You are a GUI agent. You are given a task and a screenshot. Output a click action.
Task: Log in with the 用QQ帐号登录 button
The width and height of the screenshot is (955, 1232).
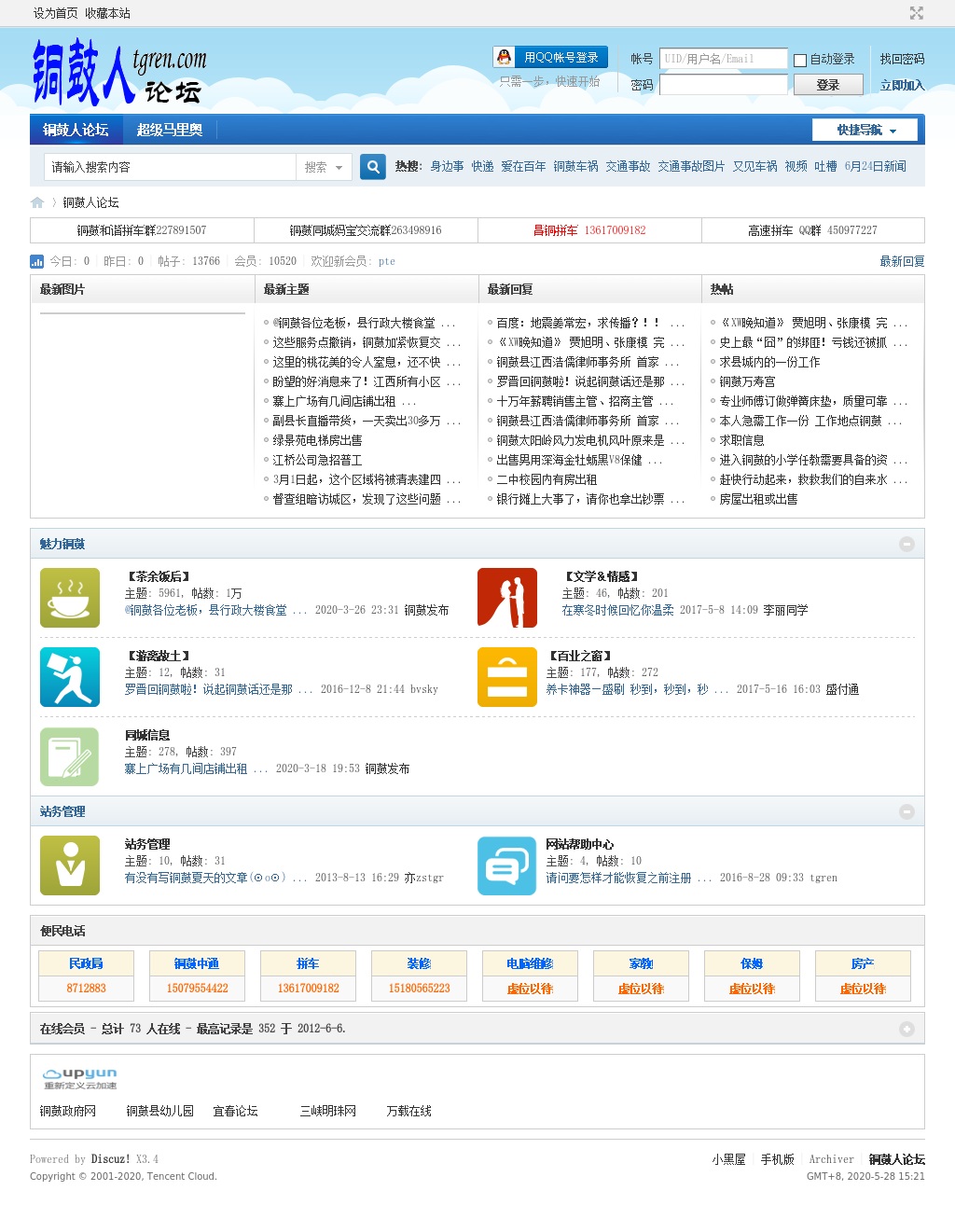click(550, 57)
